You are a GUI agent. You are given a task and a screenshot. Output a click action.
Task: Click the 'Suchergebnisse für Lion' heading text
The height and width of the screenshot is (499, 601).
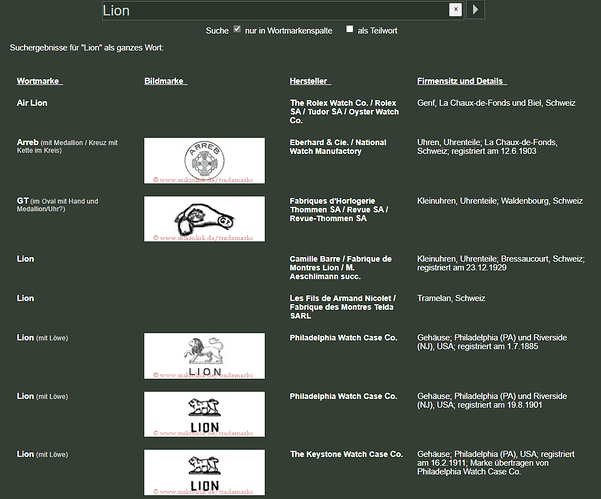click(x=87, y=48)
